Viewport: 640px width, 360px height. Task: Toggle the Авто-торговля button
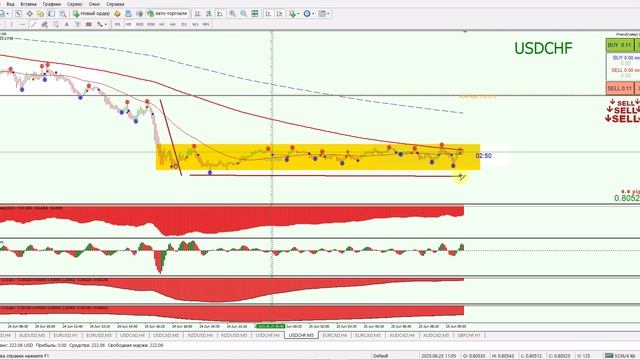coord(167,13)
